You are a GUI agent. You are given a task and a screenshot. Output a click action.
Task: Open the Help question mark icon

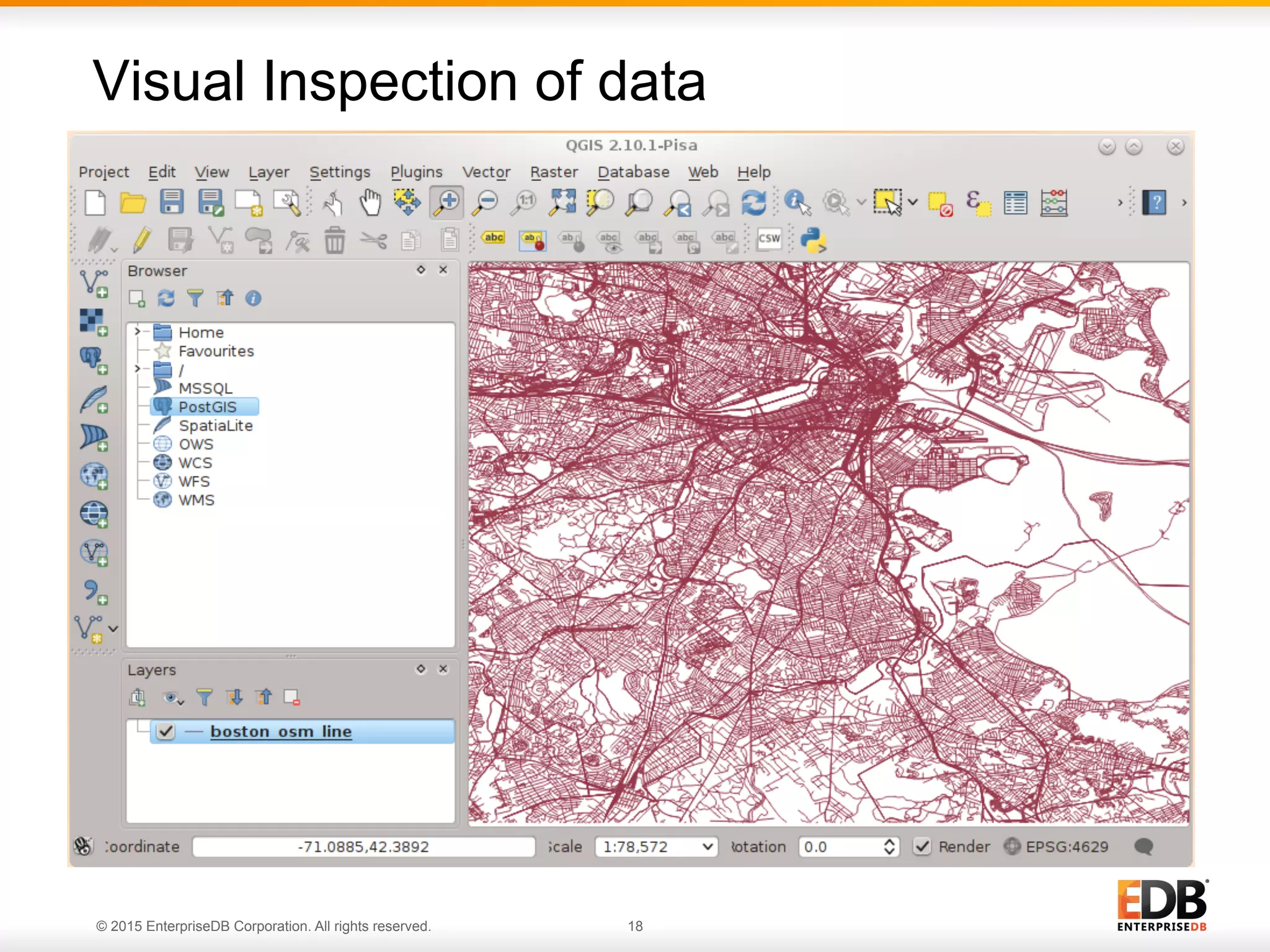tap(1154, 203)
